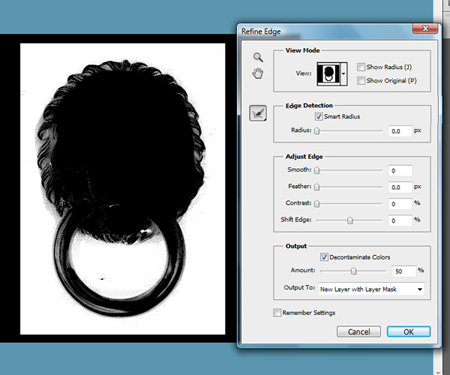
Task: Disable the Decontaminate Colors checkbox
Action: tap(324, 257)
